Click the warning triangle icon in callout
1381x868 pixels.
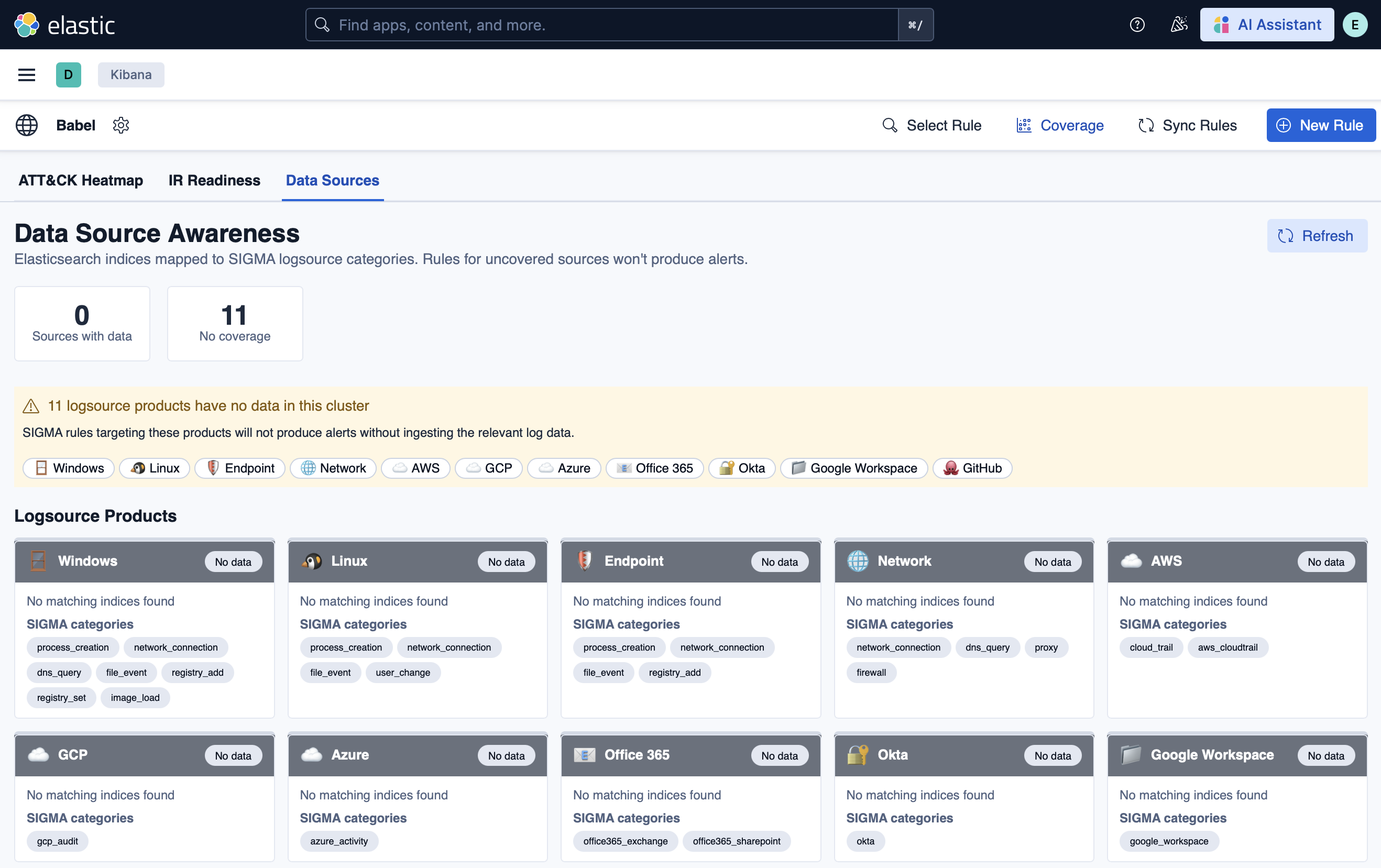tap(31, 406)
